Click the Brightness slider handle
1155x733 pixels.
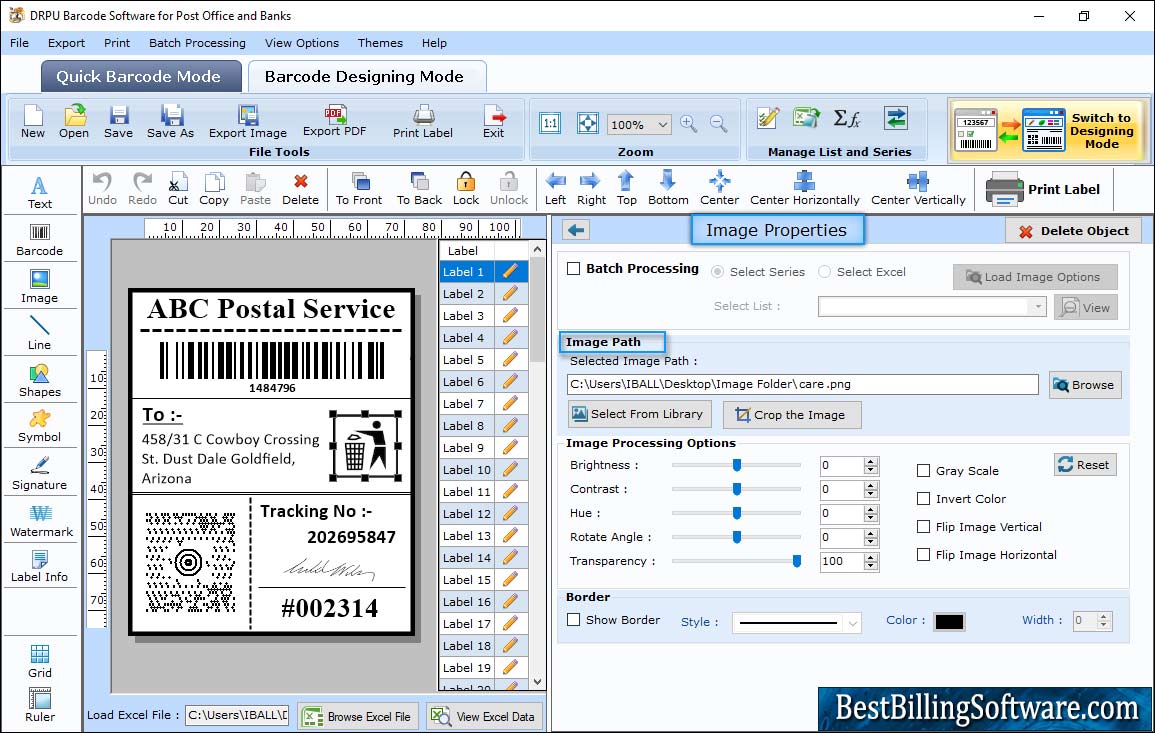(x=737, y=465)
